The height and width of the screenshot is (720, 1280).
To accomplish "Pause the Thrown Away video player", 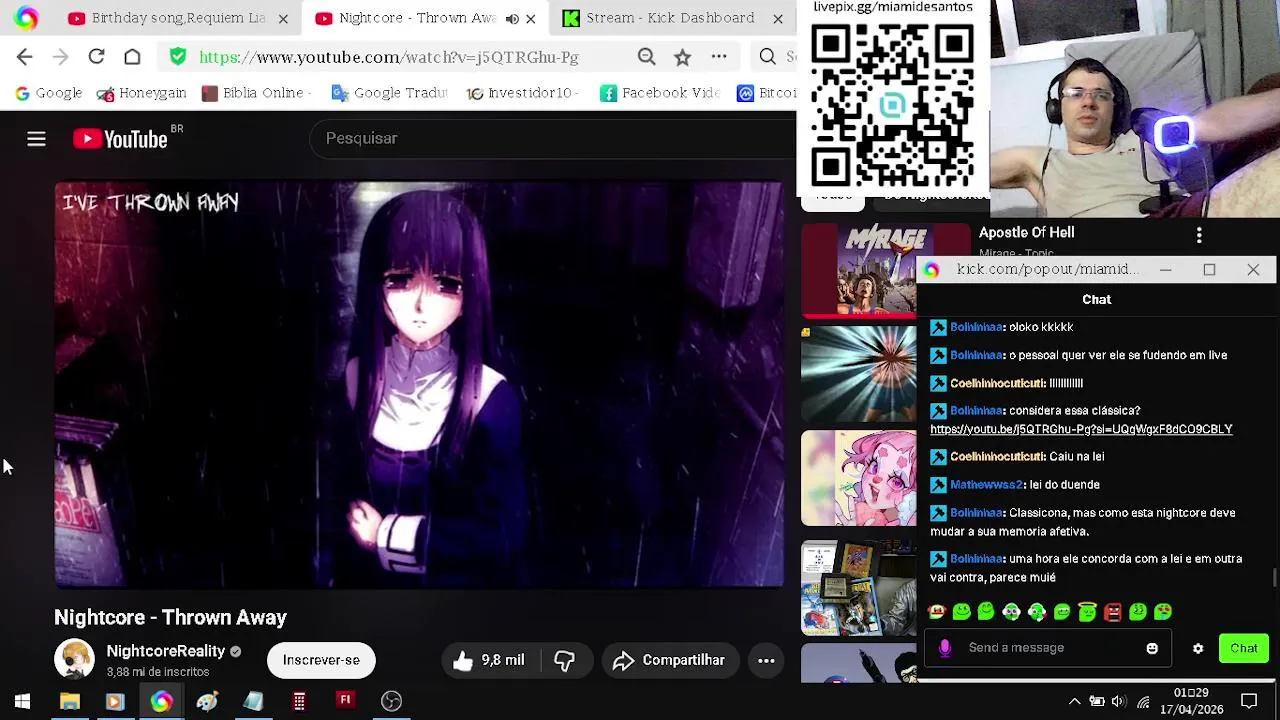I will [420, 384].
